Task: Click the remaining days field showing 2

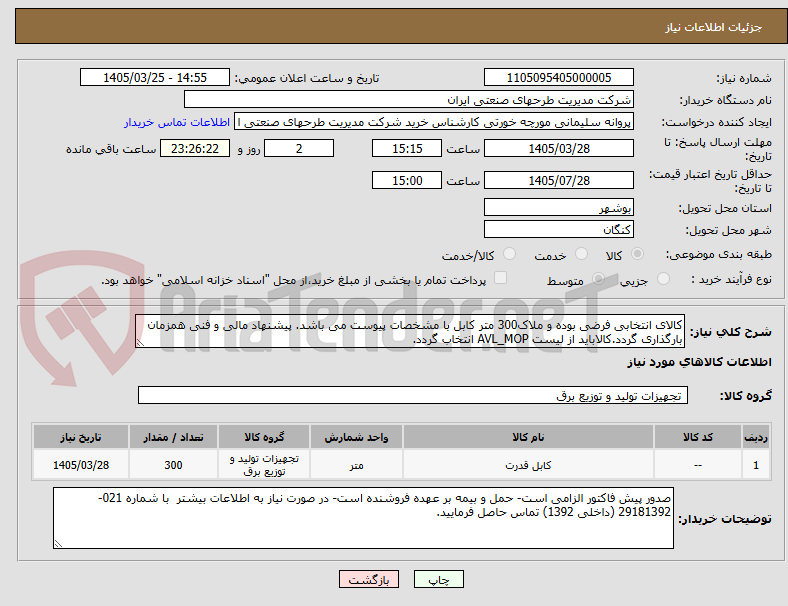Action: click(299, 148)
